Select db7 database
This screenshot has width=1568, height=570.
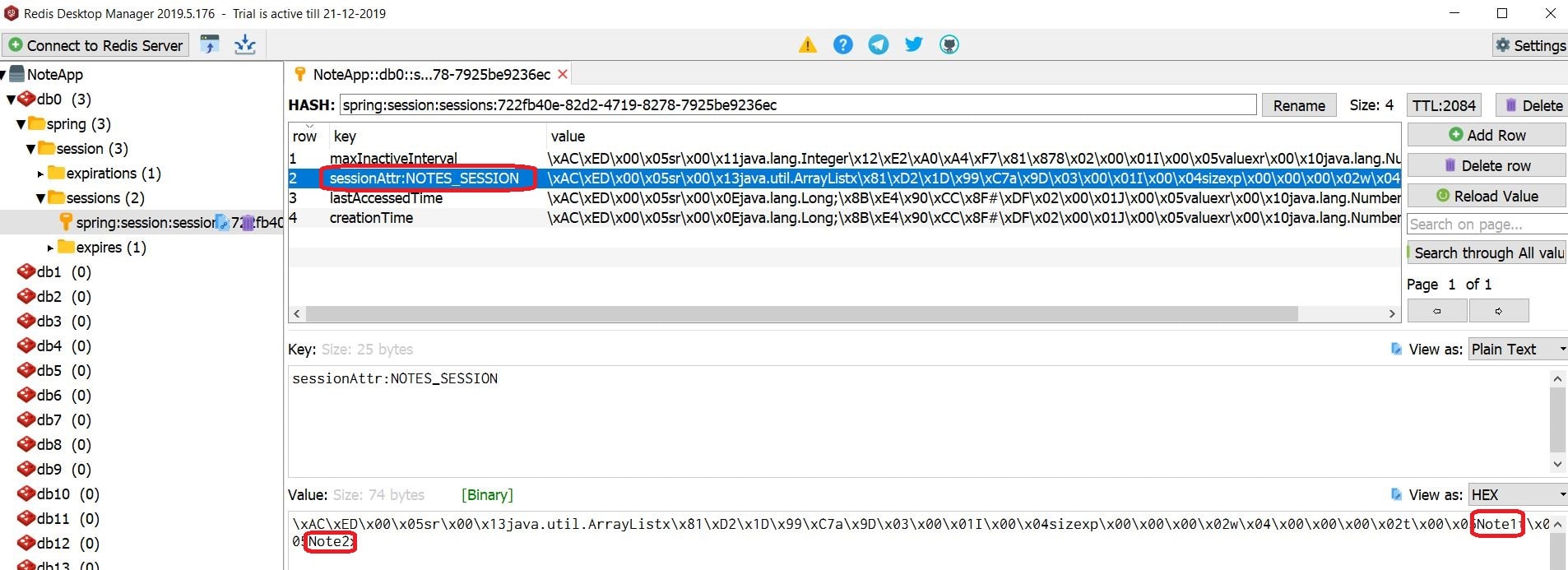tap(54, 419)
